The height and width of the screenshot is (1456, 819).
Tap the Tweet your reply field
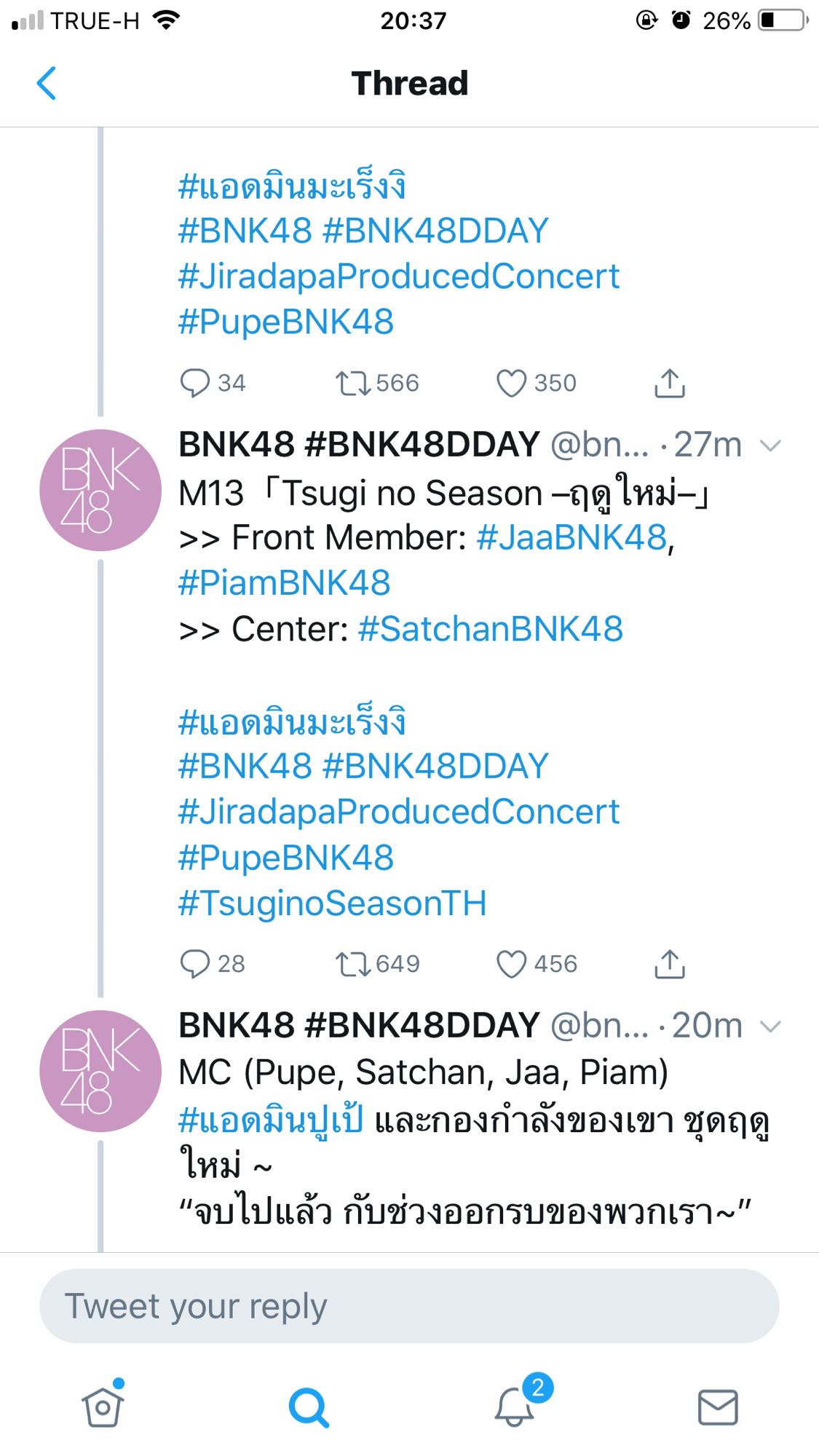[409, 1306]
